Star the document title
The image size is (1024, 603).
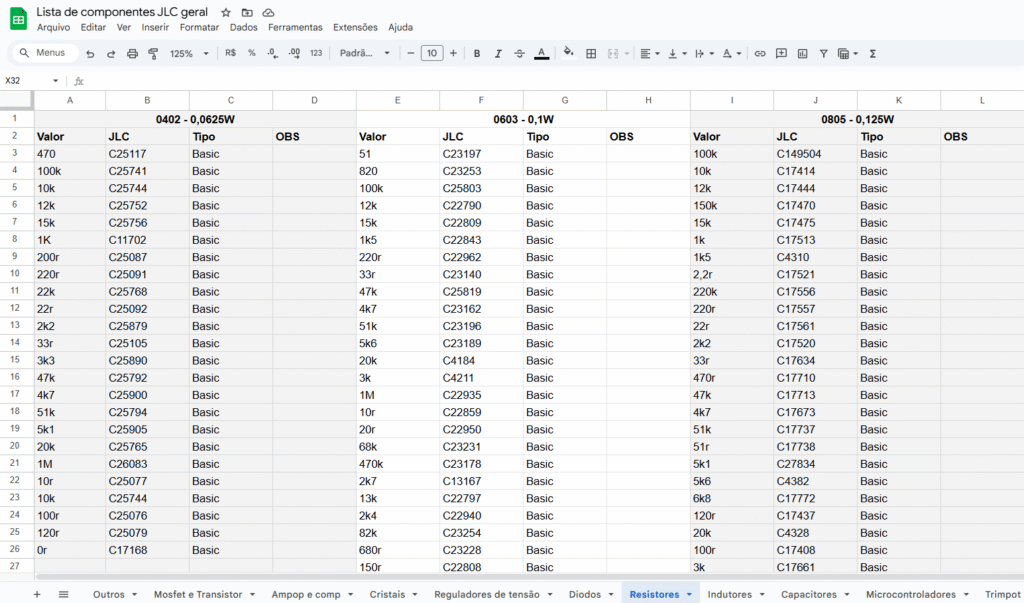point(226,12)
